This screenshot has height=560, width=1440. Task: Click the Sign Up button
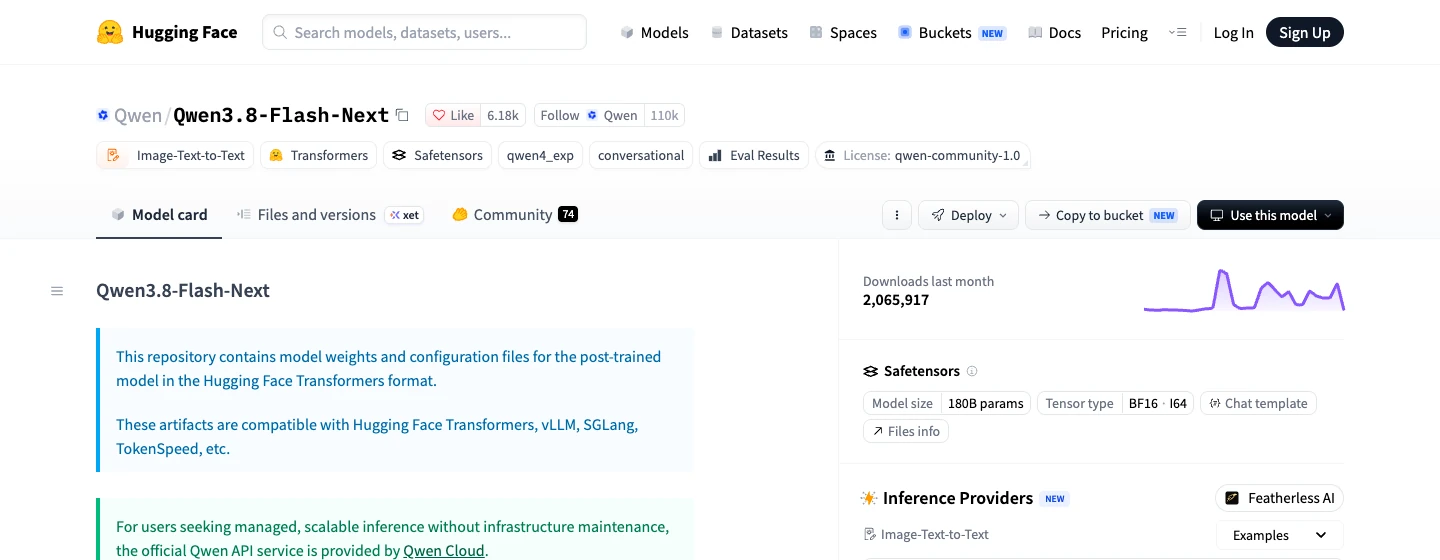1305,33
